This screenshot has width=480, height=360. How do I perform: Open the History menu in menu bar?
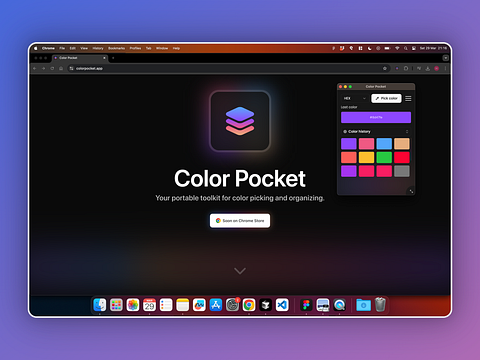98,48
